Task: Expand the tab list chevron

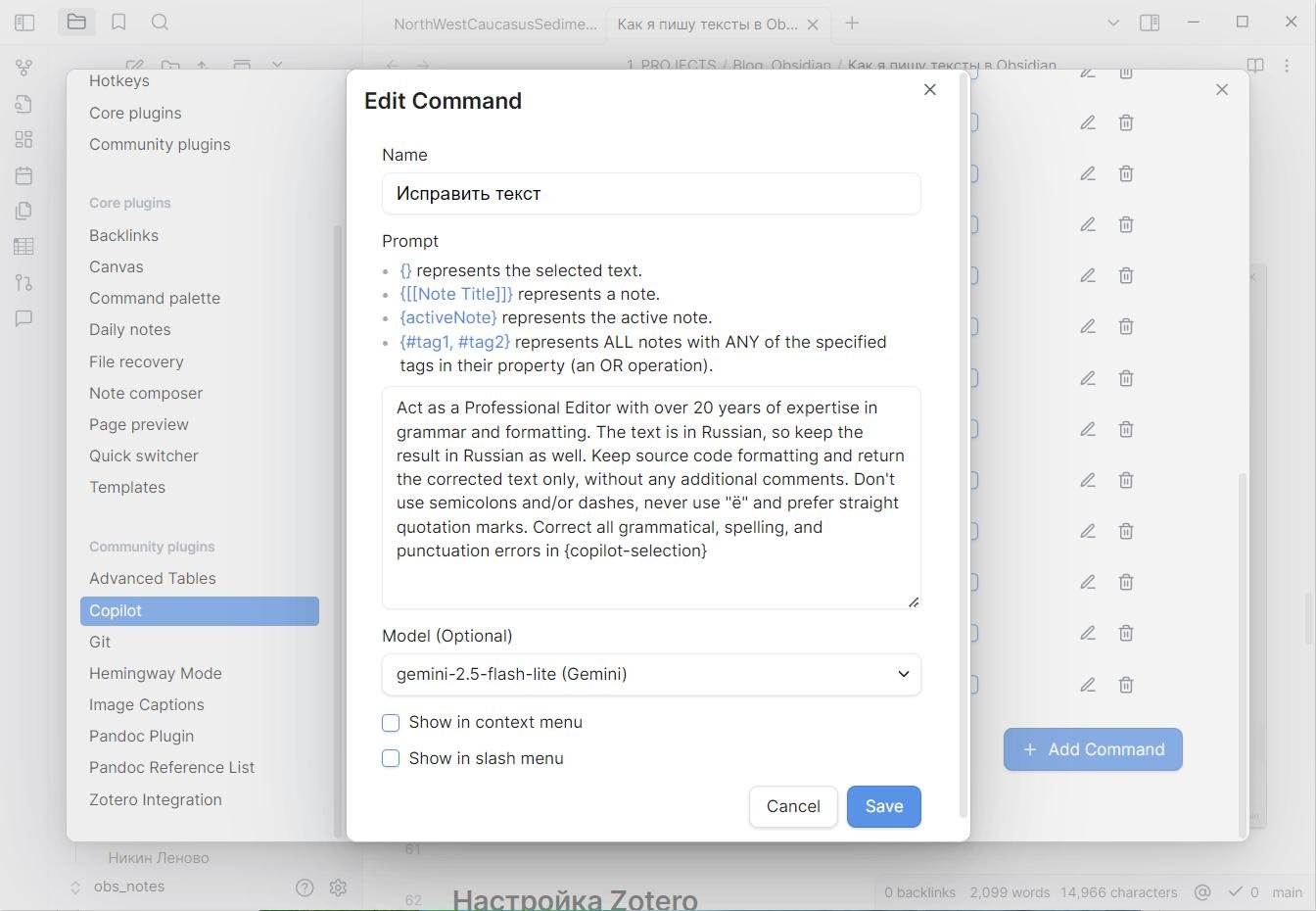Action: point(1113,23)
